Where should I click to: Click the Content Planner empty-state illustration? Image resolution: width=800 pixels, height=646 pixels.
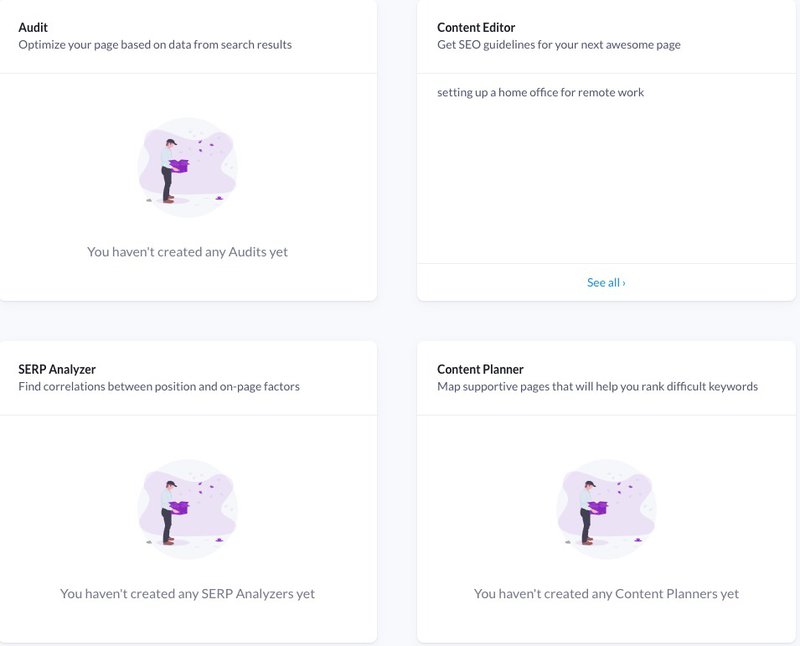coord(607,508)
